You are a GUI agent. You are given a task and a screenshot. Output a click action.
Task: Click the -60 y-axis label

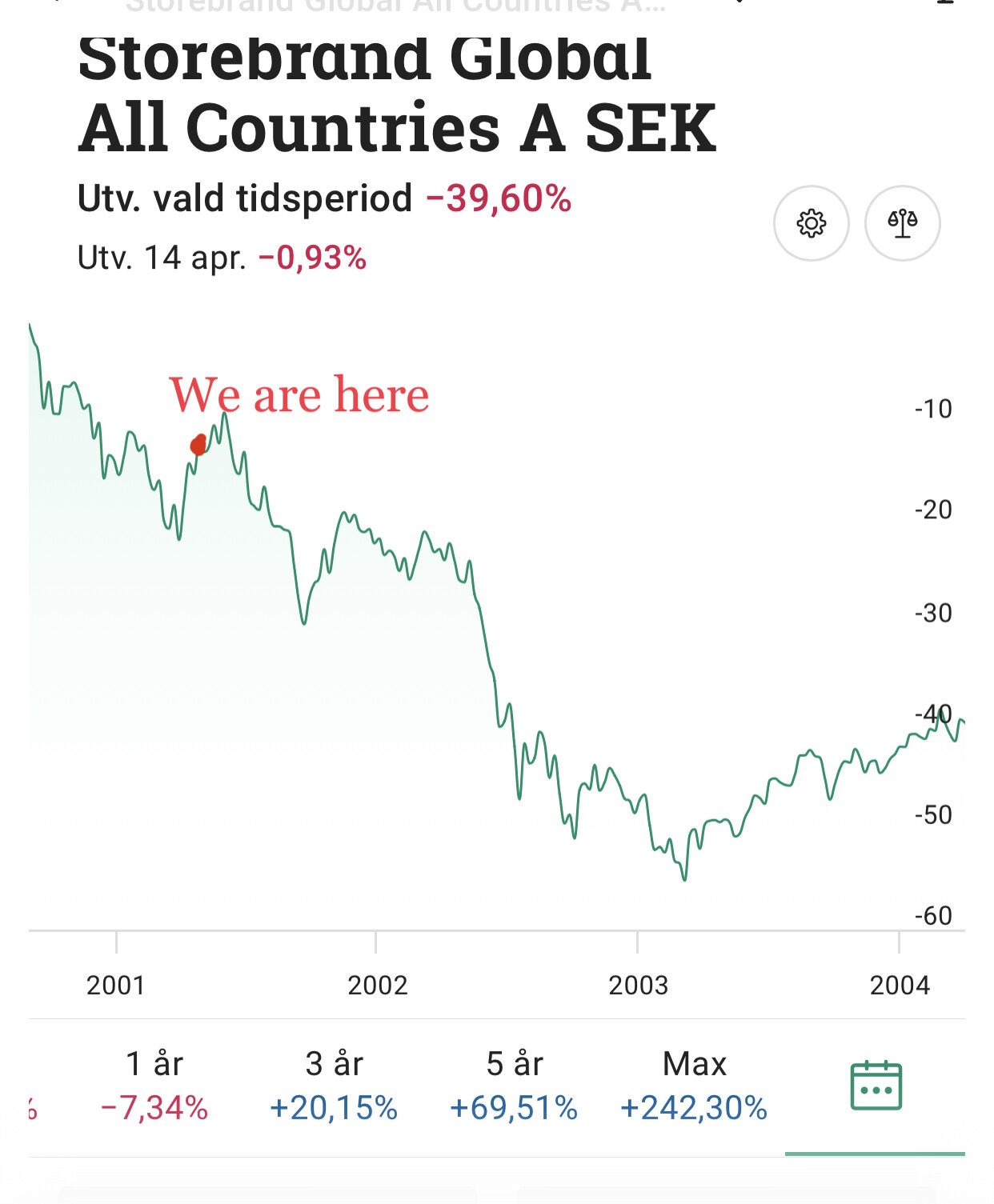(x=933, y=915)
